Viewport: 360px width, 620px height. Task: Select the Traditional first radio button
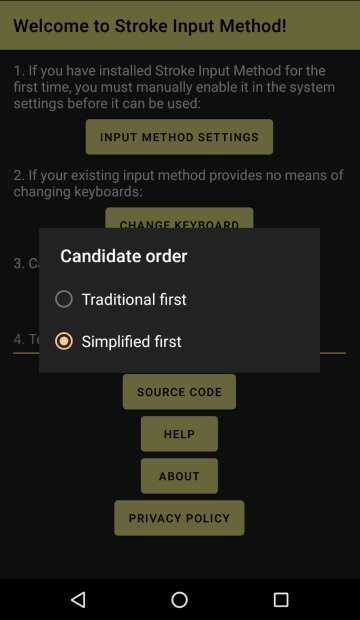pyautogui.click(x=64, y=299)
